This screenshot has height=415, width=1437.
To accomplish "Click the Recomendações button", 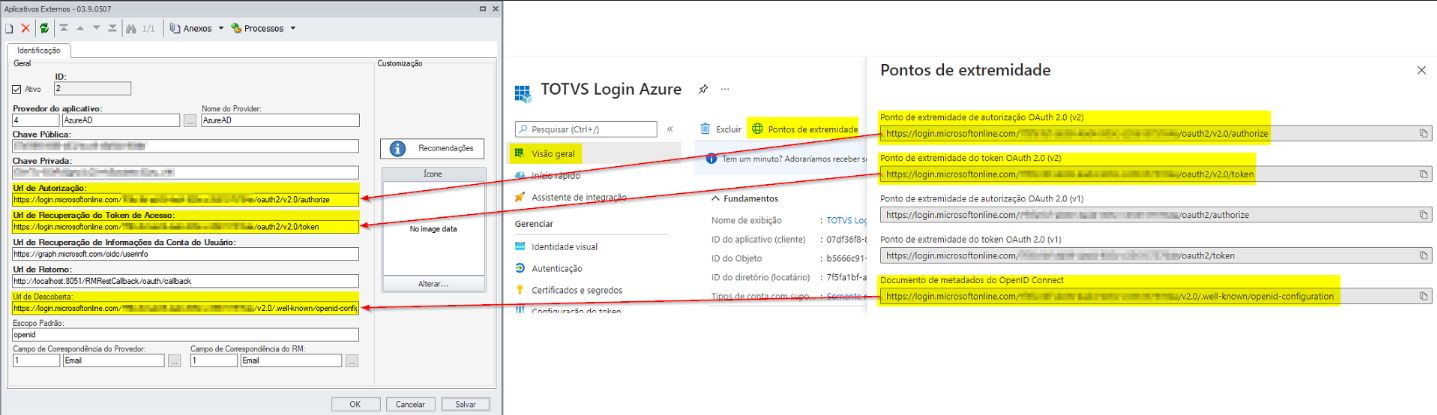I will tap(431, 148).
